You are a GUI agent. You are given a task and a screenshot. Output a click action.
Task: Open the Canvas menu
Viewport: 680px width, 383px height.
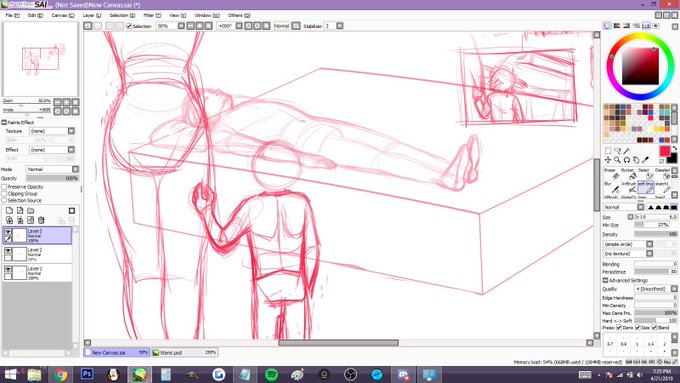click(63, 15)
